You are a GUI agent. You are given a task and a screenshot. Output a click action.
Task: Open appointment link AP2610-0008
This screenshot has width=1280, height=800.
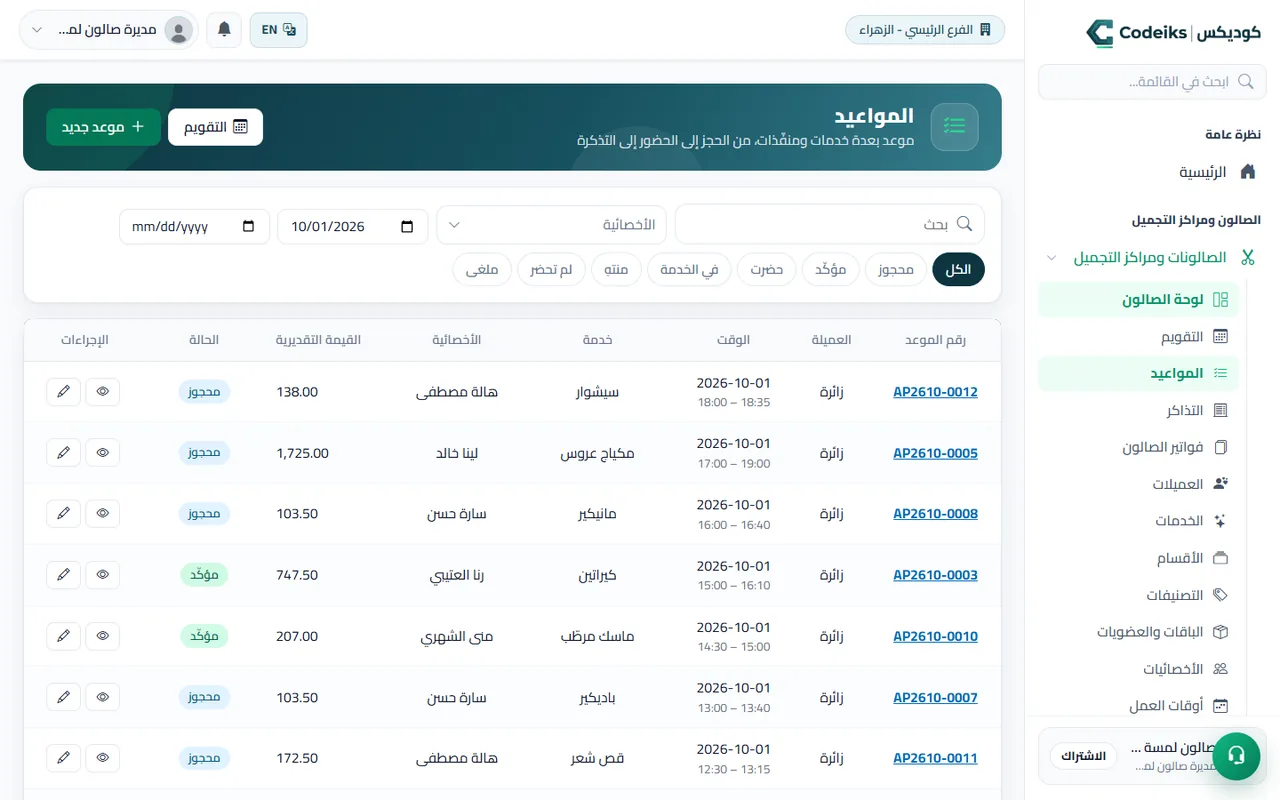[935, 514]
